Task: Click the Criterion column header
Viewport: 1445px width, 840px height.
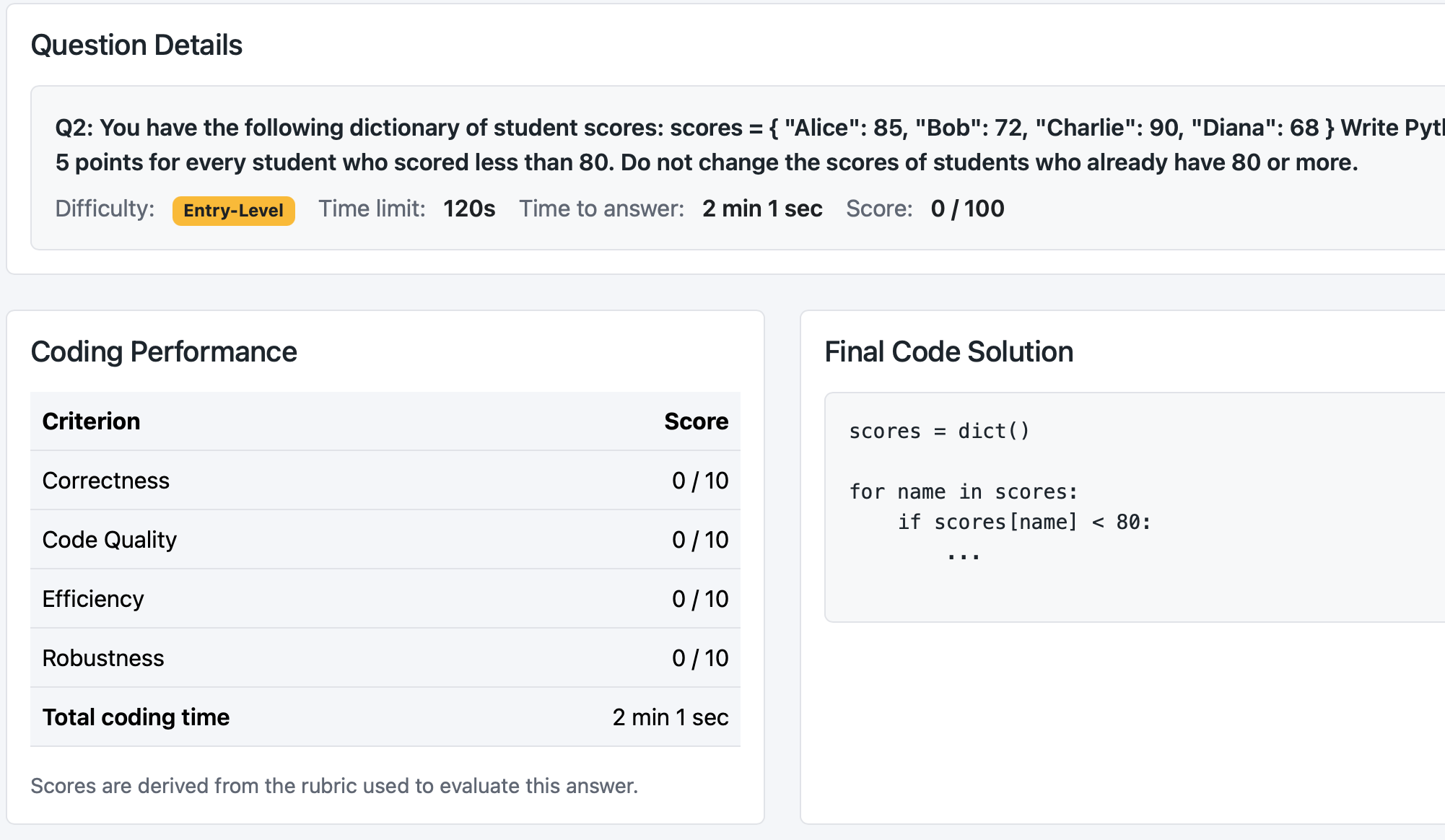Action: 91,421
